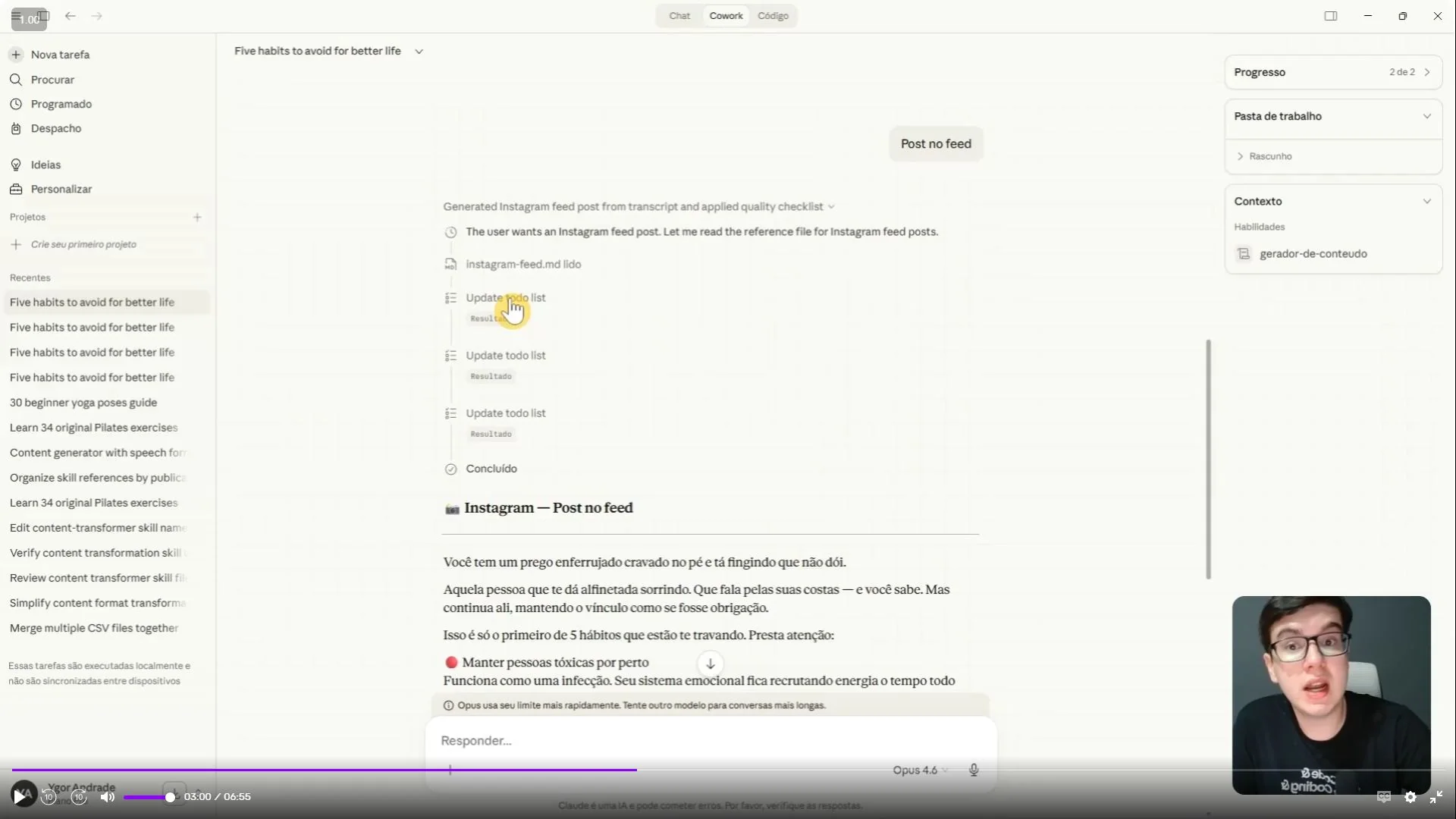Click the plus icon beside Nova tarefa
The image size is (1456, 819).
tap(16, 55)
